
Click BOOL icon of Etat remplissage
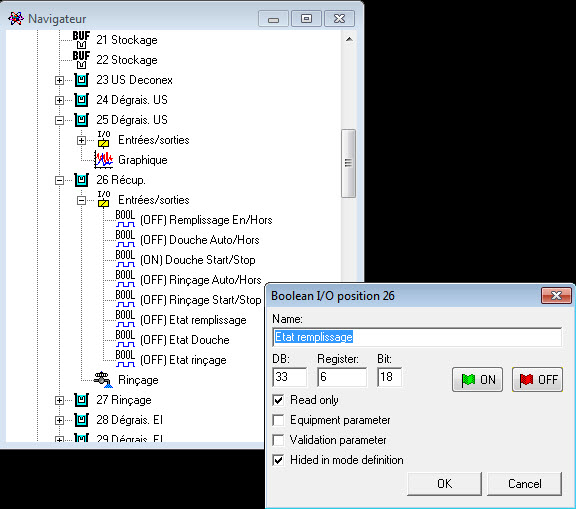[125, 320]
